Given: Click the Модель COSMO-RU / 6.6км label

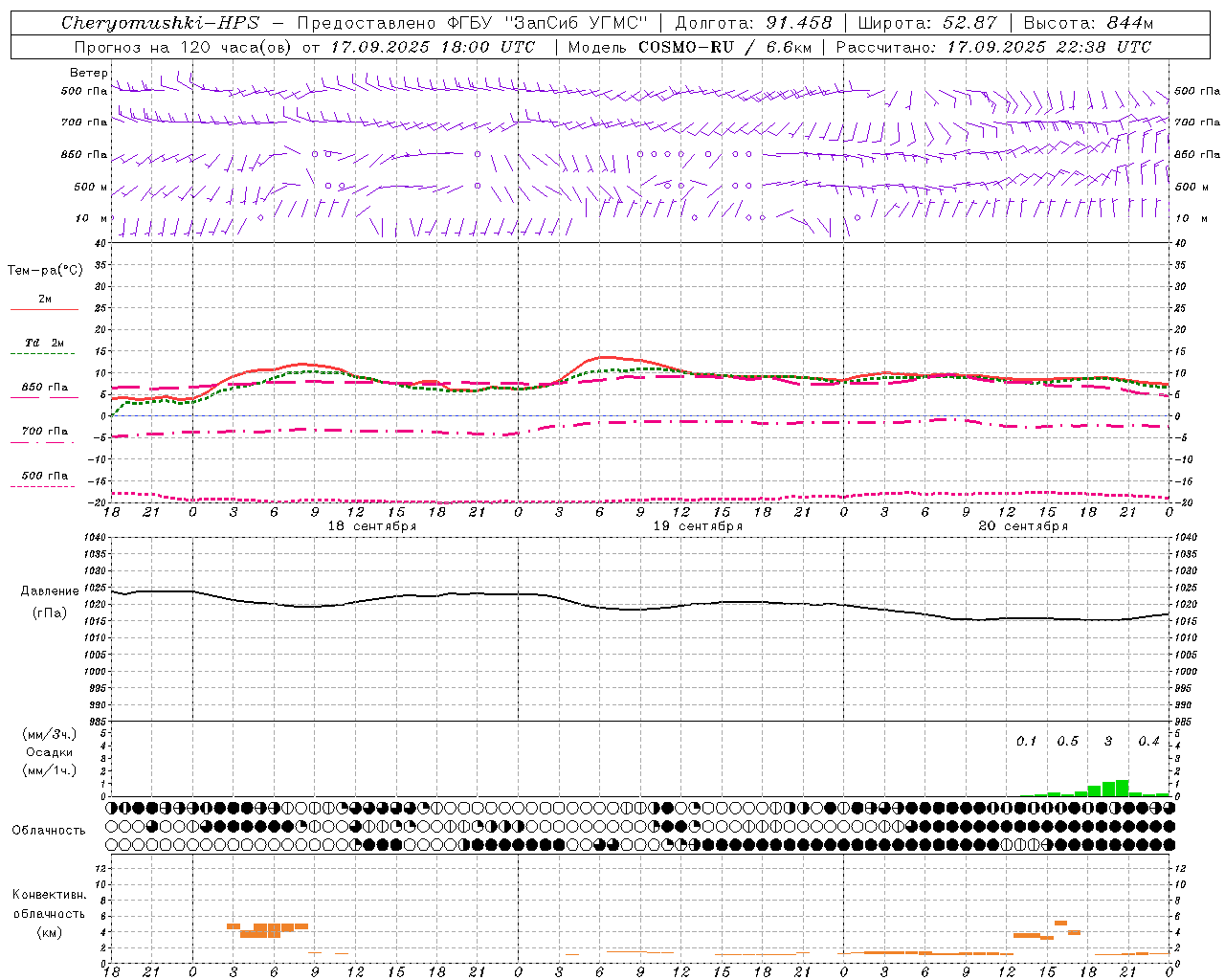Looking at the screenshot, I should 689,47.
